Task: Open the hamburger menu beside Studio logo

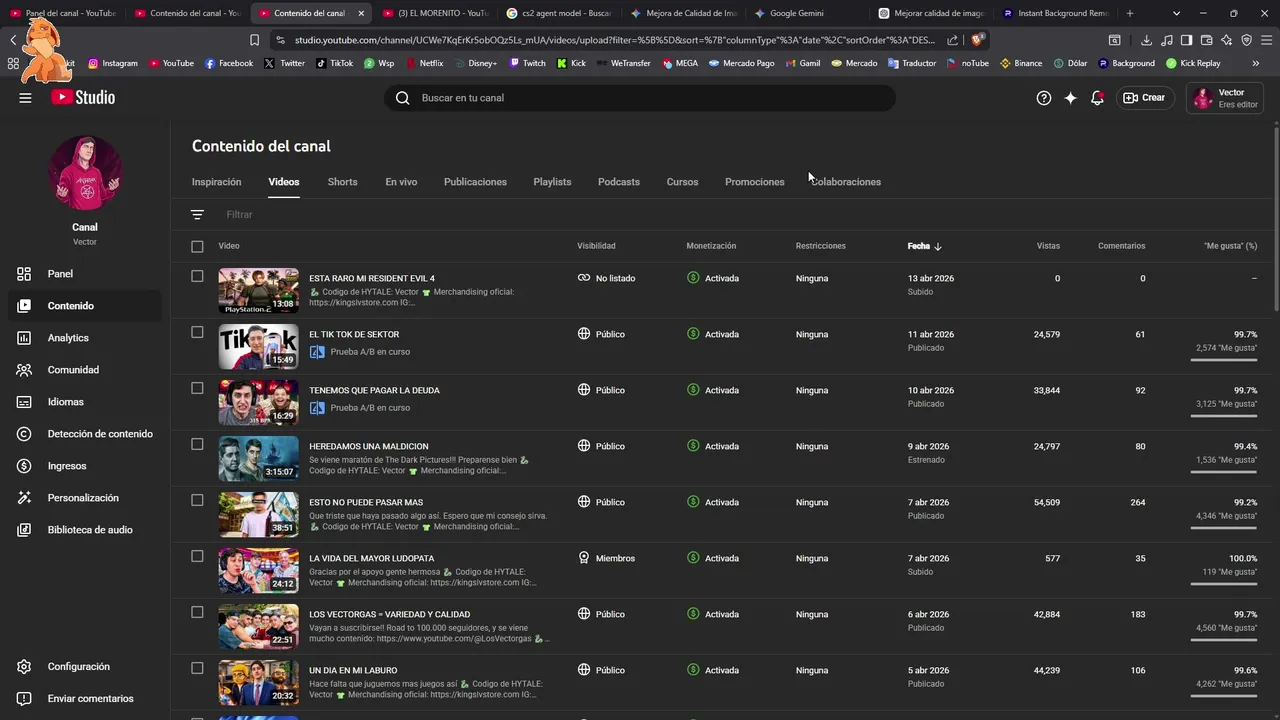Action: tap(25, 98)
